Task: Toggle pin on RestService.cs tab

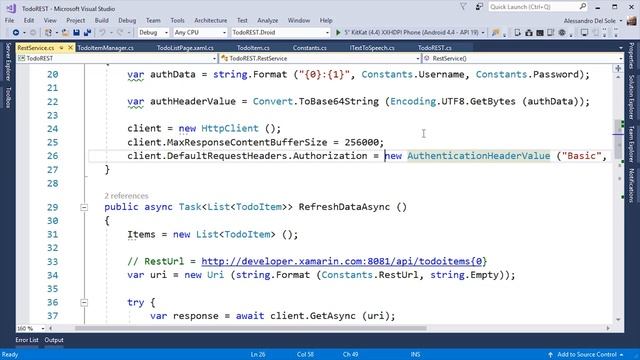Action: pos(61,48)
